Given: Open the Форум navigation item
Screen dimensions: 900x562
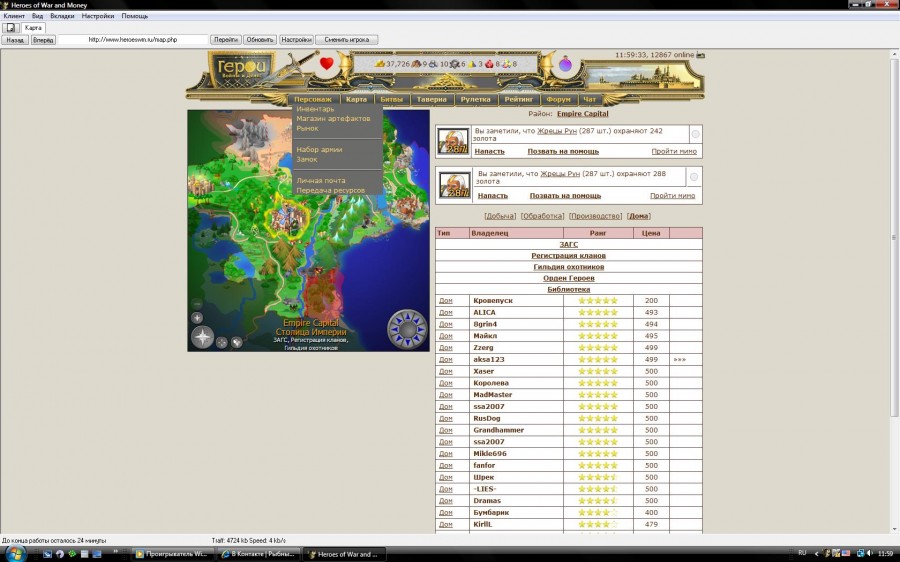Looking at the screenshot, I should pos(558,99).
